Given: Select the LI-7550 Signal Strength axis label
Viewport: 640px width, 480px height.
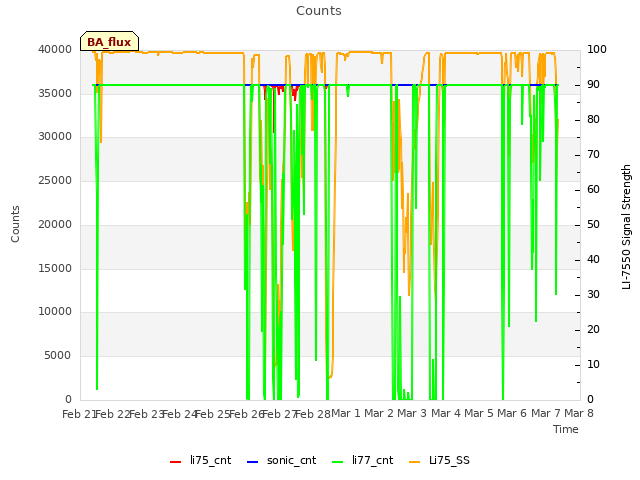Looking at the screenshot, I should point(626,227).
